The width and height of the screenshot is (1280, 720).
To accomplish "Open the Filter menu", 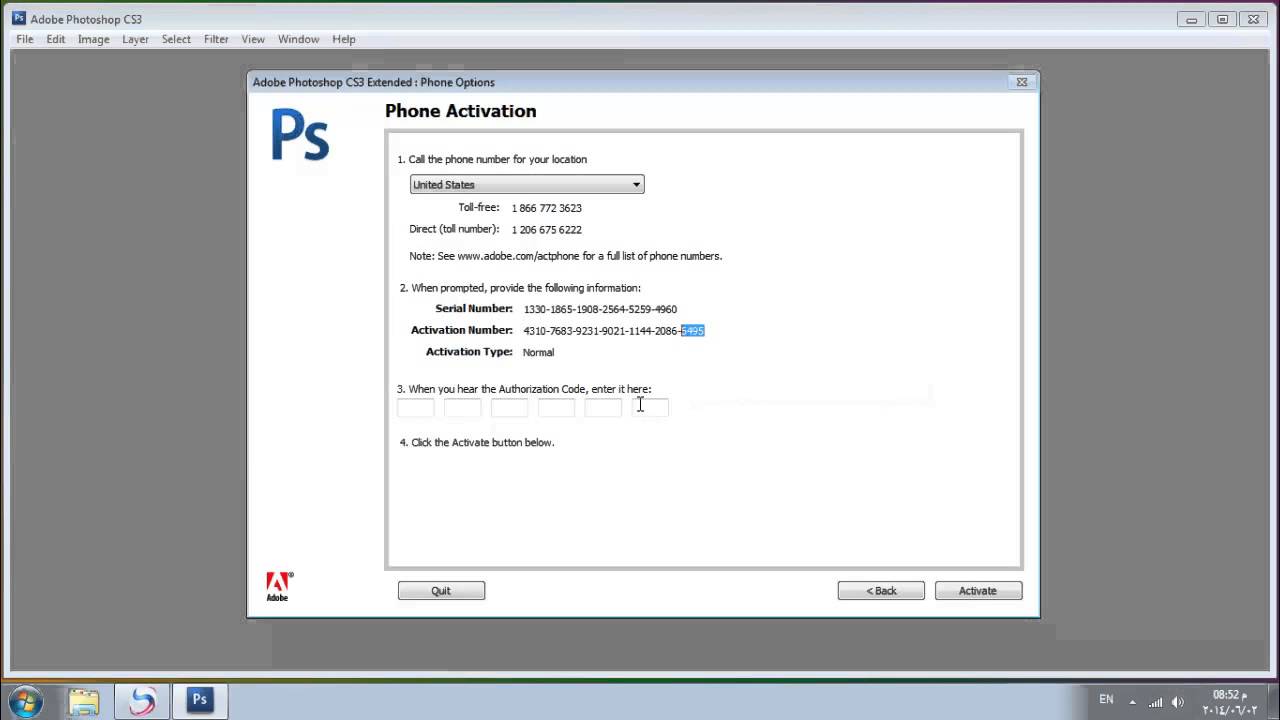I will (216, 39).
